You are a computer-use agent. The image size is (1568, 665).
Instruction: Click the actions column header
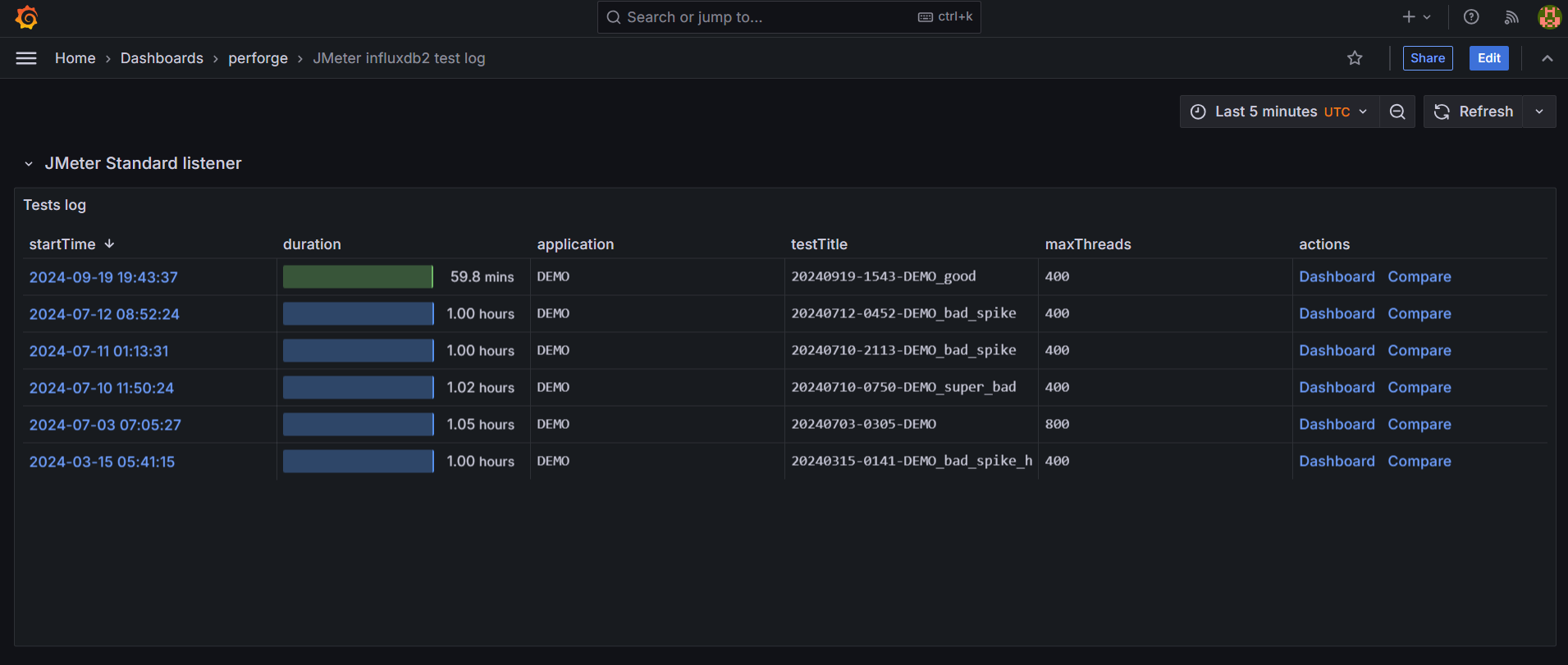pyautogui.click(x=1324, y=244)
